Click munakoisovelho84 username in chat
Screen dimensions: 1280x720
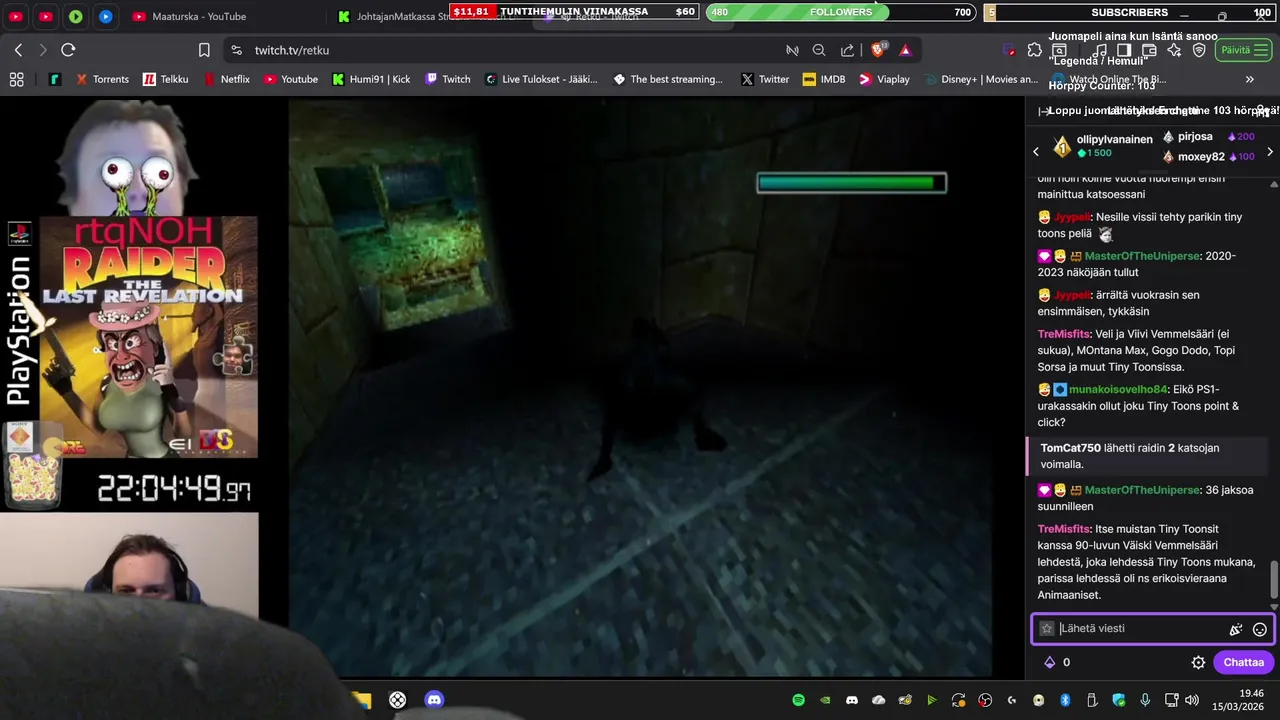pyautogui.click(x=1118, y=389)
